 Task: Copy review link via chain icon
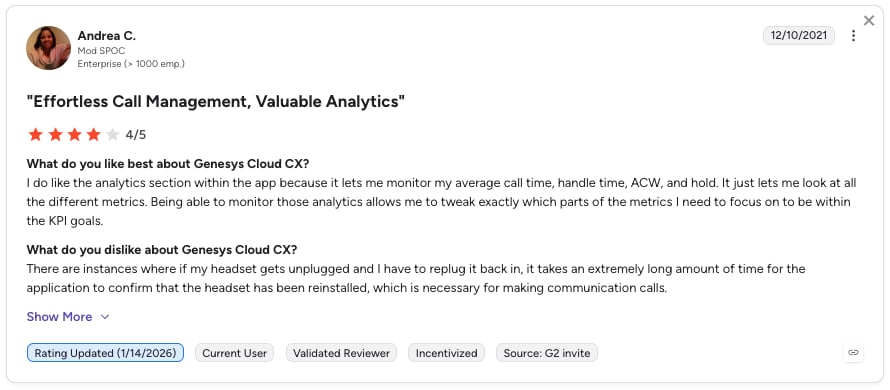tap(853, 353)
